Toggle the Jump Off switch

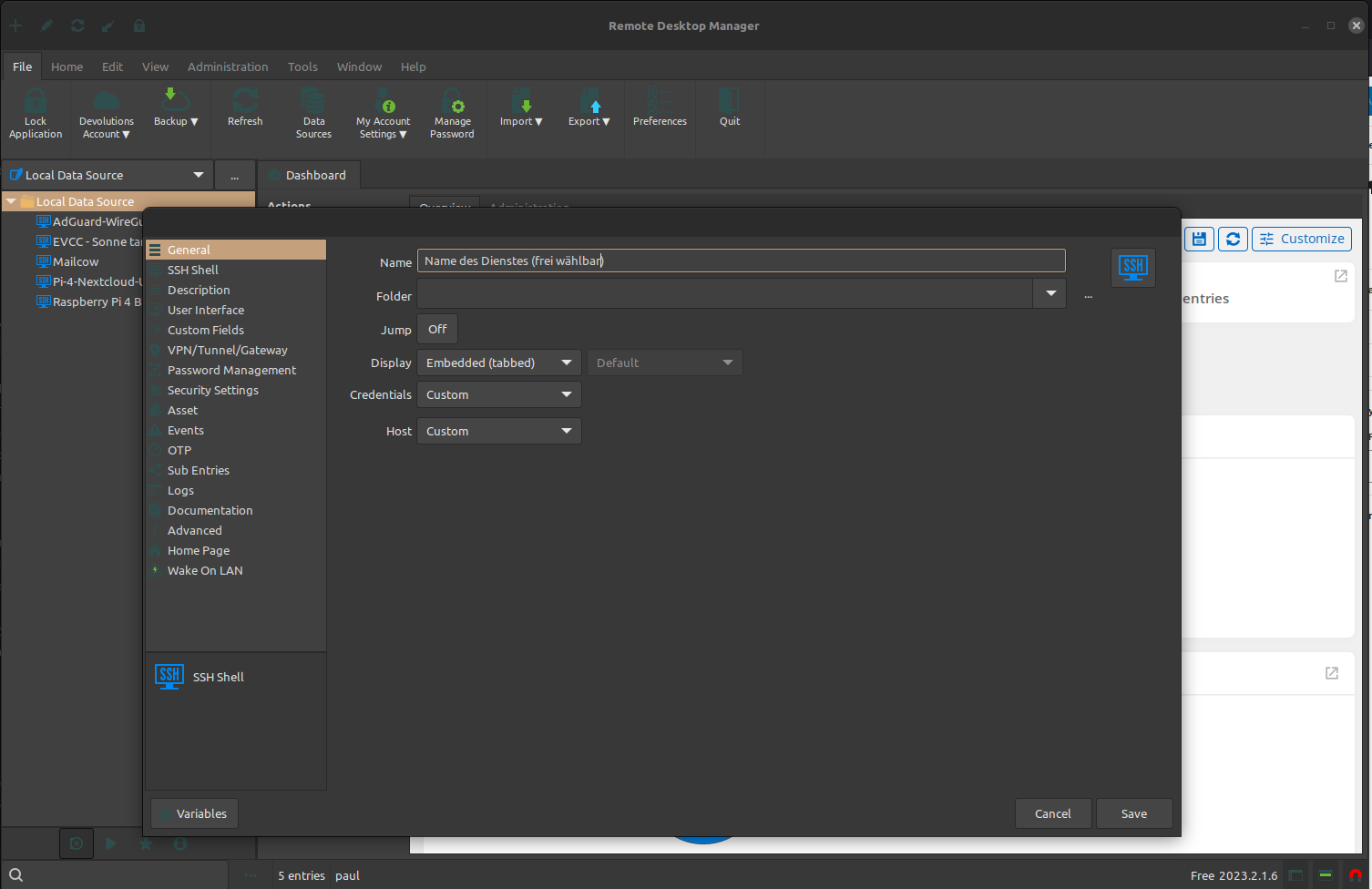[x=437, y=329]
